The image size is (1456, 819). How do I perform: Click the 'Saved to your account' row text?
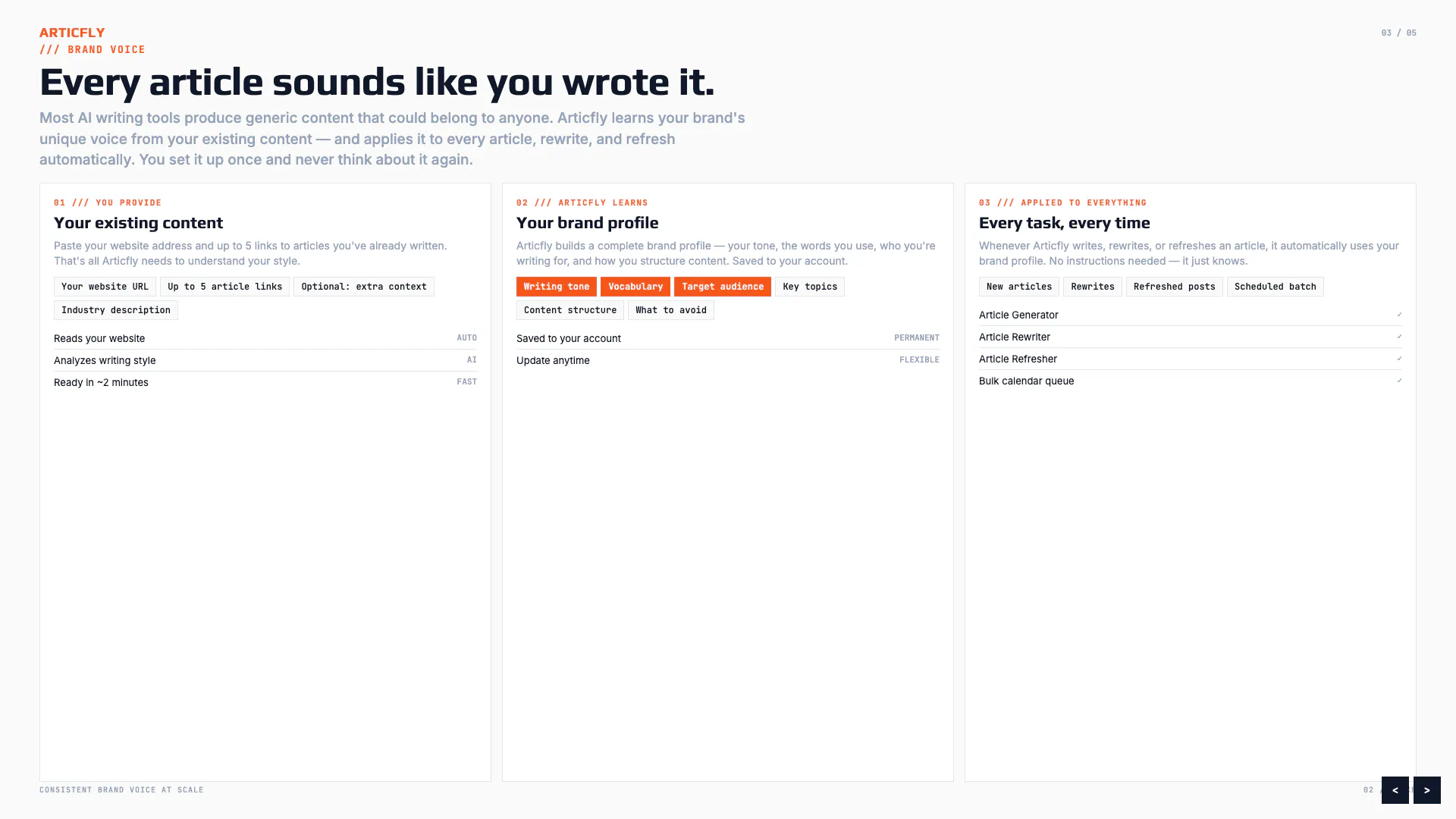569,338
